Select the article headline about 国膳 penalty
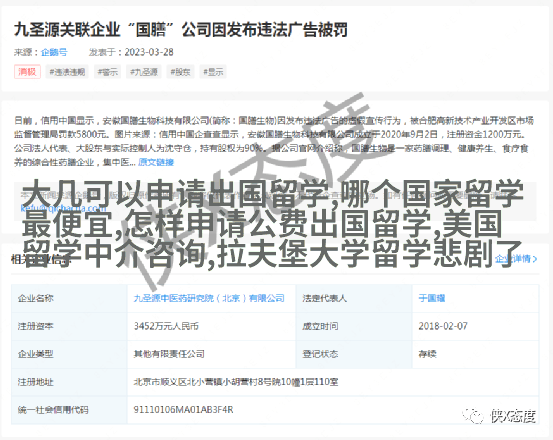 point(181,29)
